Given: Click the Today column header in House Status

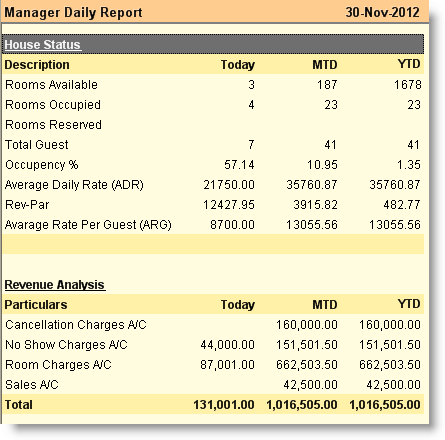Looking at the screenshot, I should 238,65.
